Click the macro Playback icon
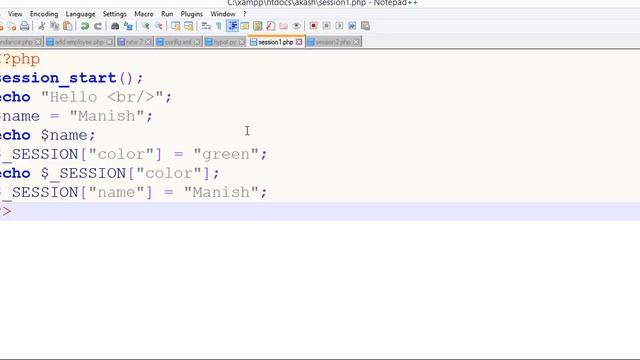This screenshot has height=360, width=640. point(339,26)
